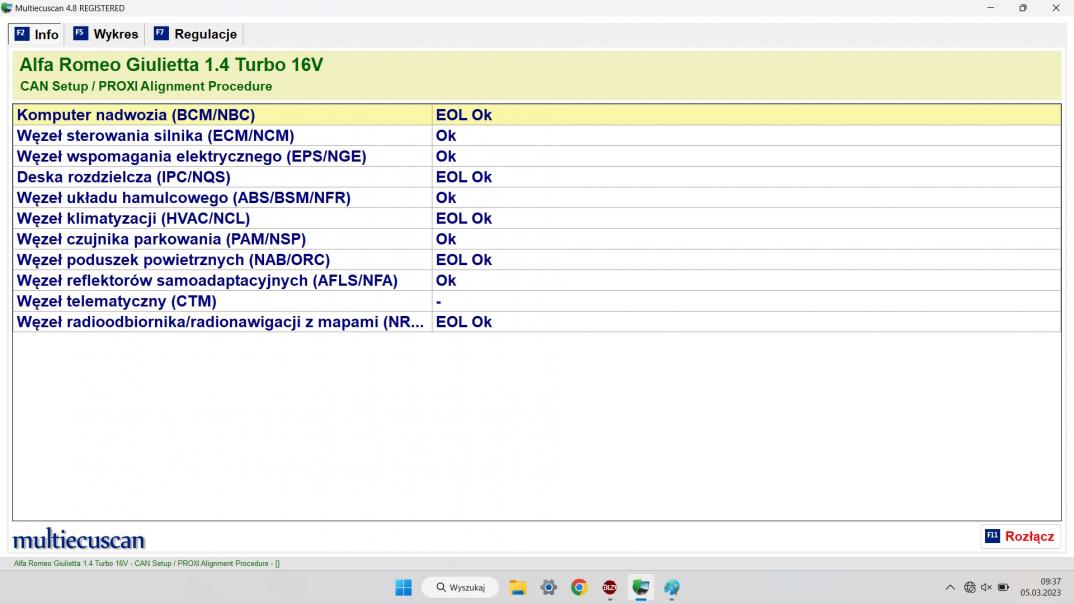Select Węzeł poduszek powietrznych (NAB/ORC) row

537,260
